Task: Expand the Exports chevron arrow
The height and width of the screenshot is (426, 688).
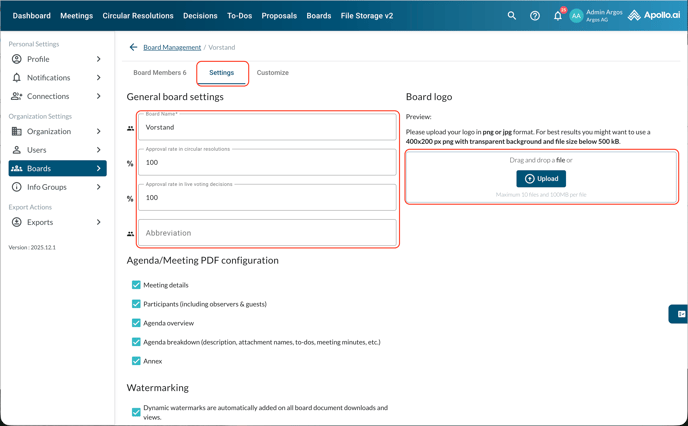Action: coord(98,222)
